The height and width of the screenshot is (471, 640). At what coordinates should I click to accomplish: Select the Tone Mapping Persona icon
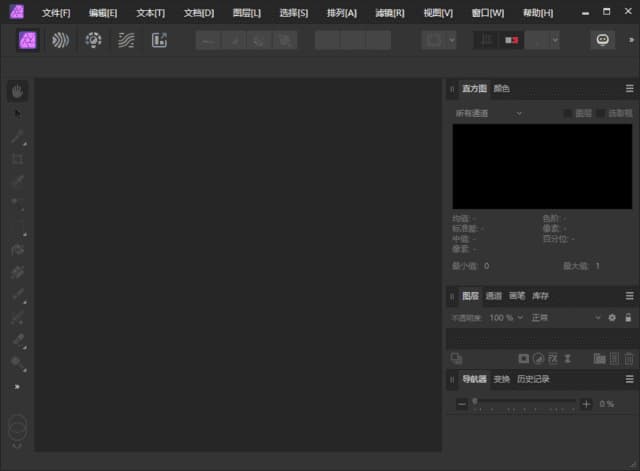pos(126,40)
